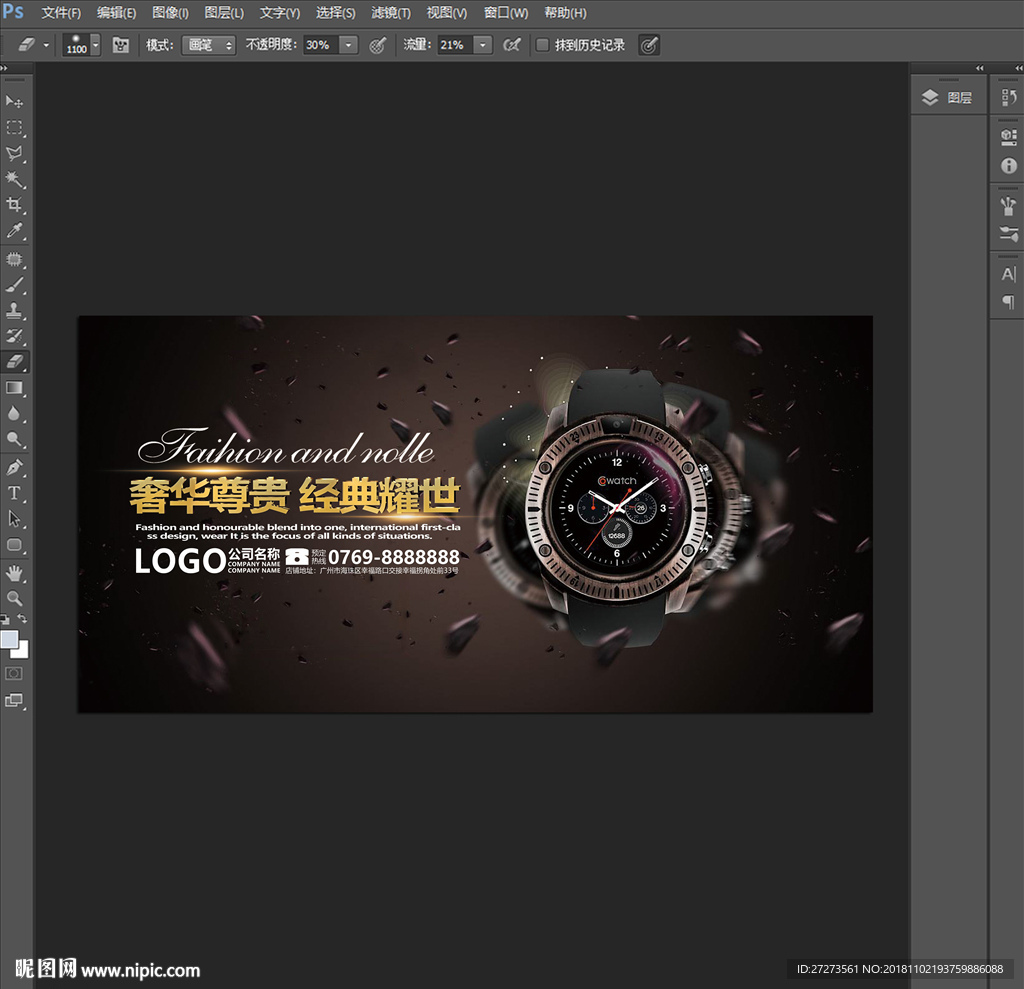
Task: Select the Dodge tool
Action: (14, 439)
